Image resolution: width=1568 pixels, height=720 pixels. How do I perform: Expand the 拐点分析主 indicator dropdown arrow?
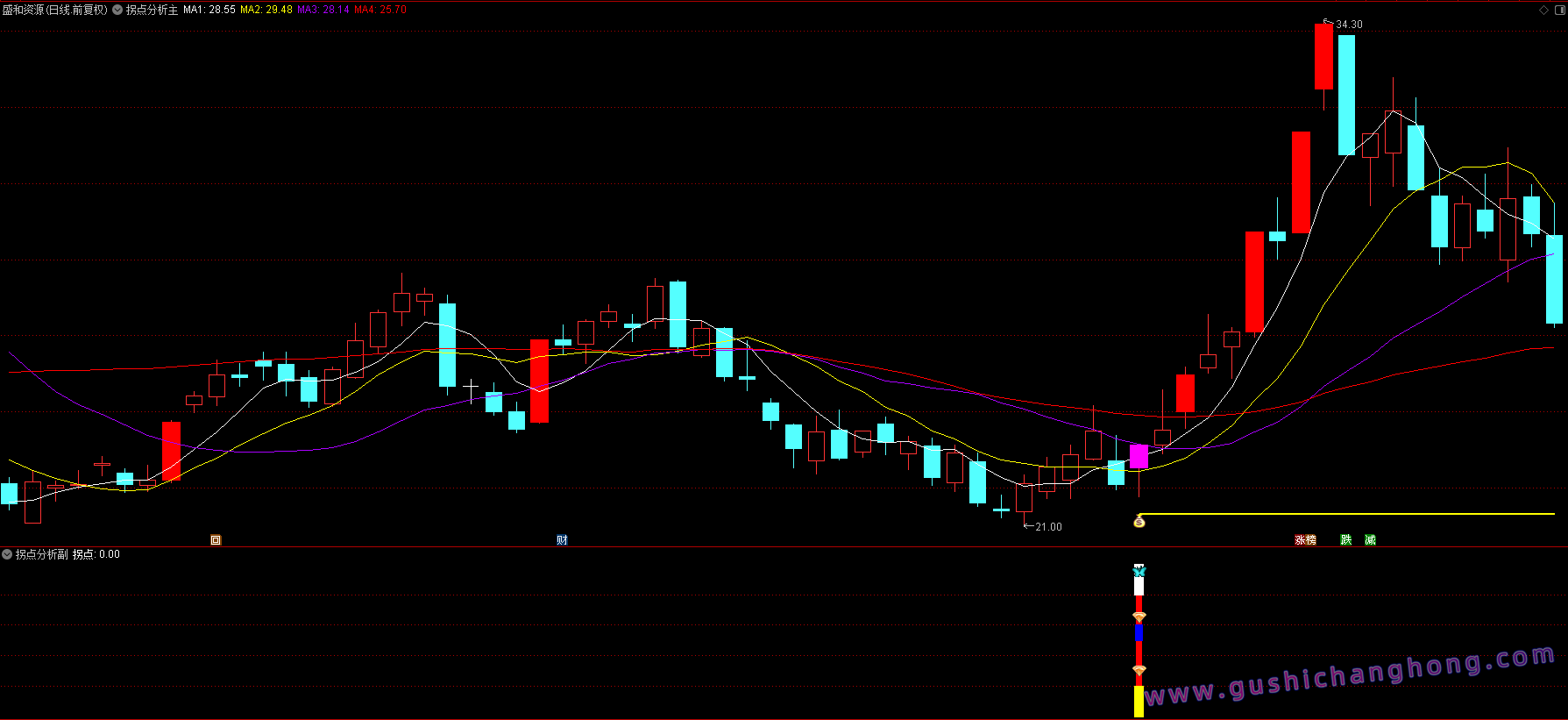tap(117, 10)
